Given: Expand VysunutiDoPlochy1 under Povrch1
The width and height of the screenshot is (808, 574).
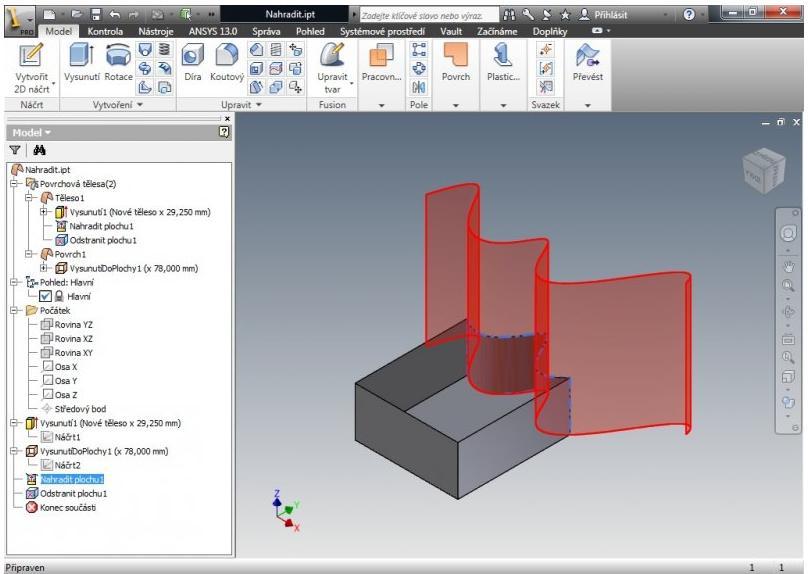Looking at the screenshot, I should click(44, 268).
